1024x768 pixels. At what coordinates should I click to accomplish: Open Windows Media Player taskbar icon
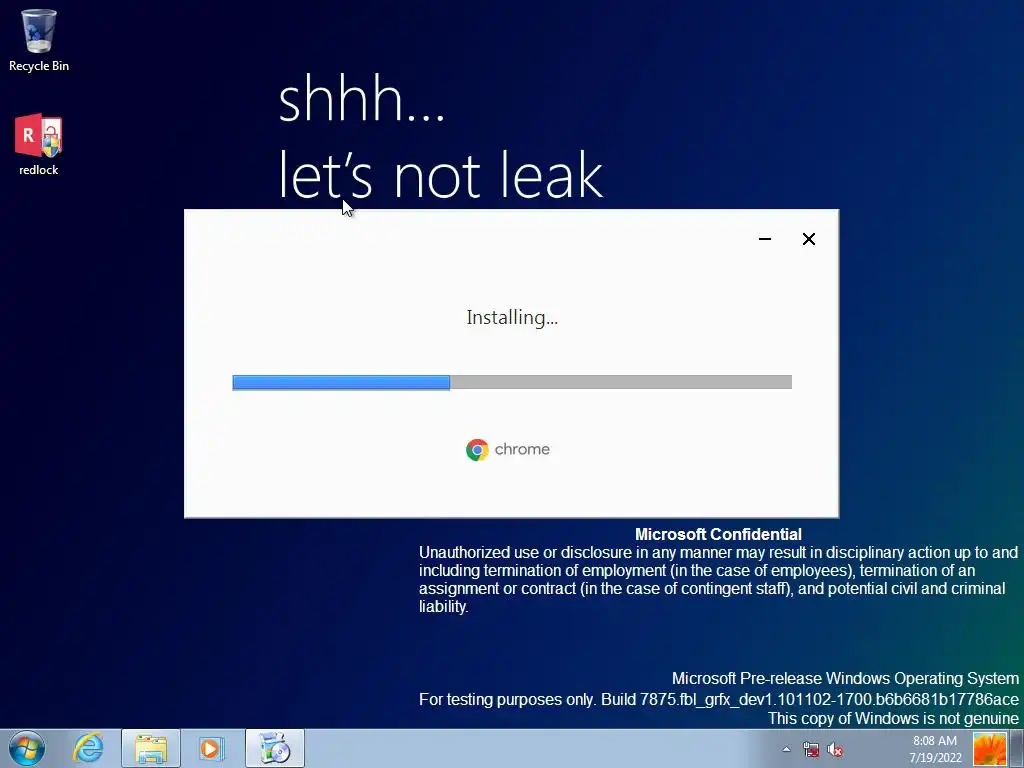212,748
